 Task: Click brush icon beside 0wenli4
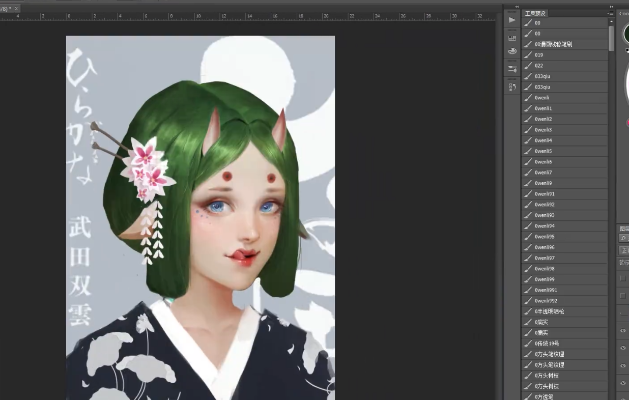pyautogui.click(x=528, y=140)
